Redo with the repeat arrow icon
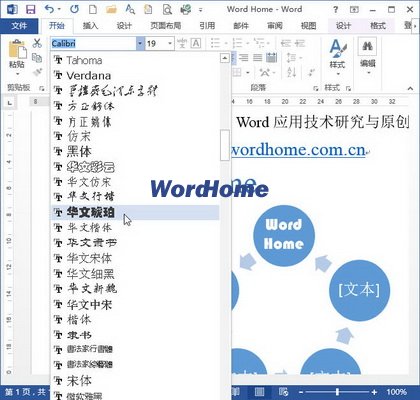Viewport: 420px width, 400px height. 74,9
